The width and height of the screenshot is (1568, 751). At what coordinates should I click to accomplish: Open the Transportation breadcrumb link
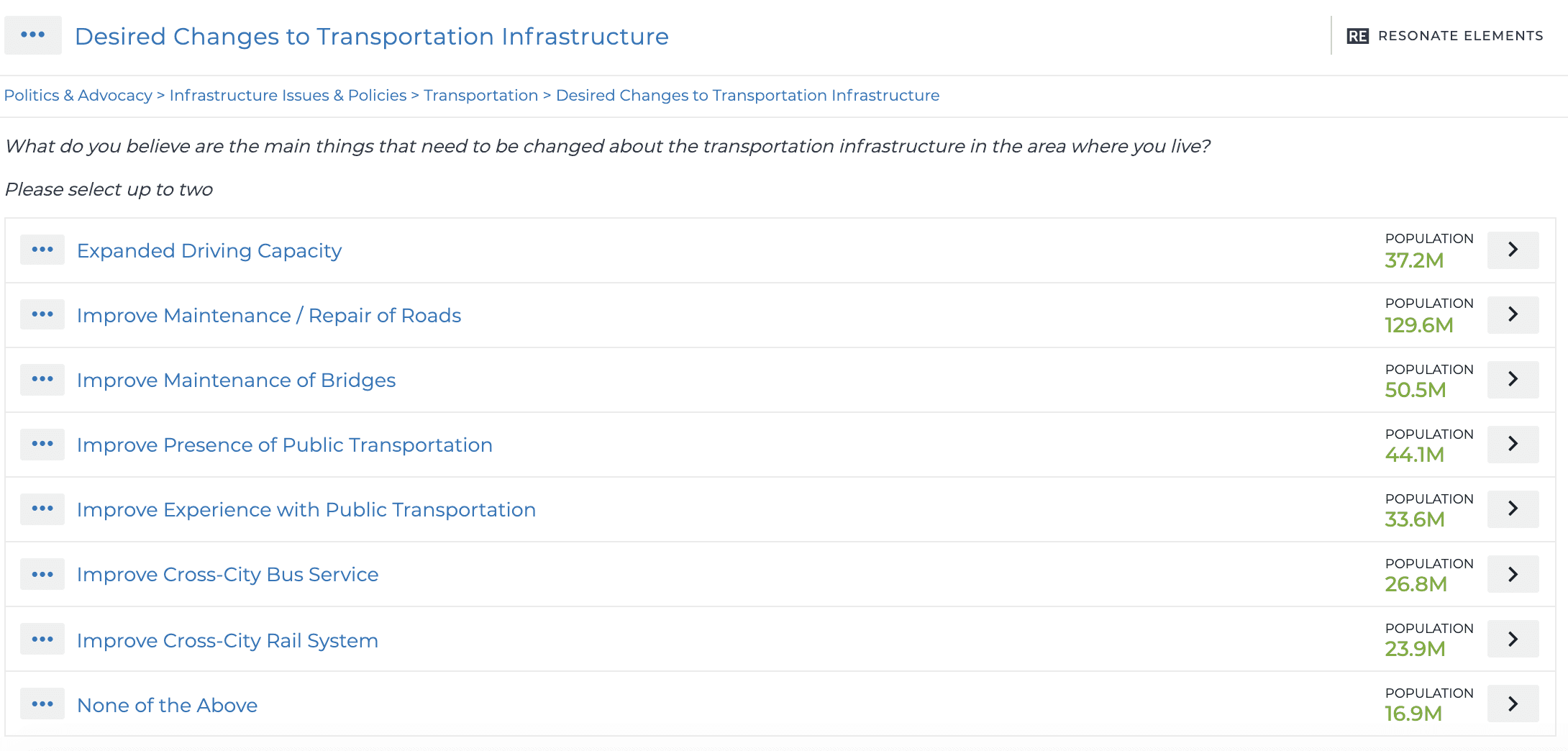point(480,95)
